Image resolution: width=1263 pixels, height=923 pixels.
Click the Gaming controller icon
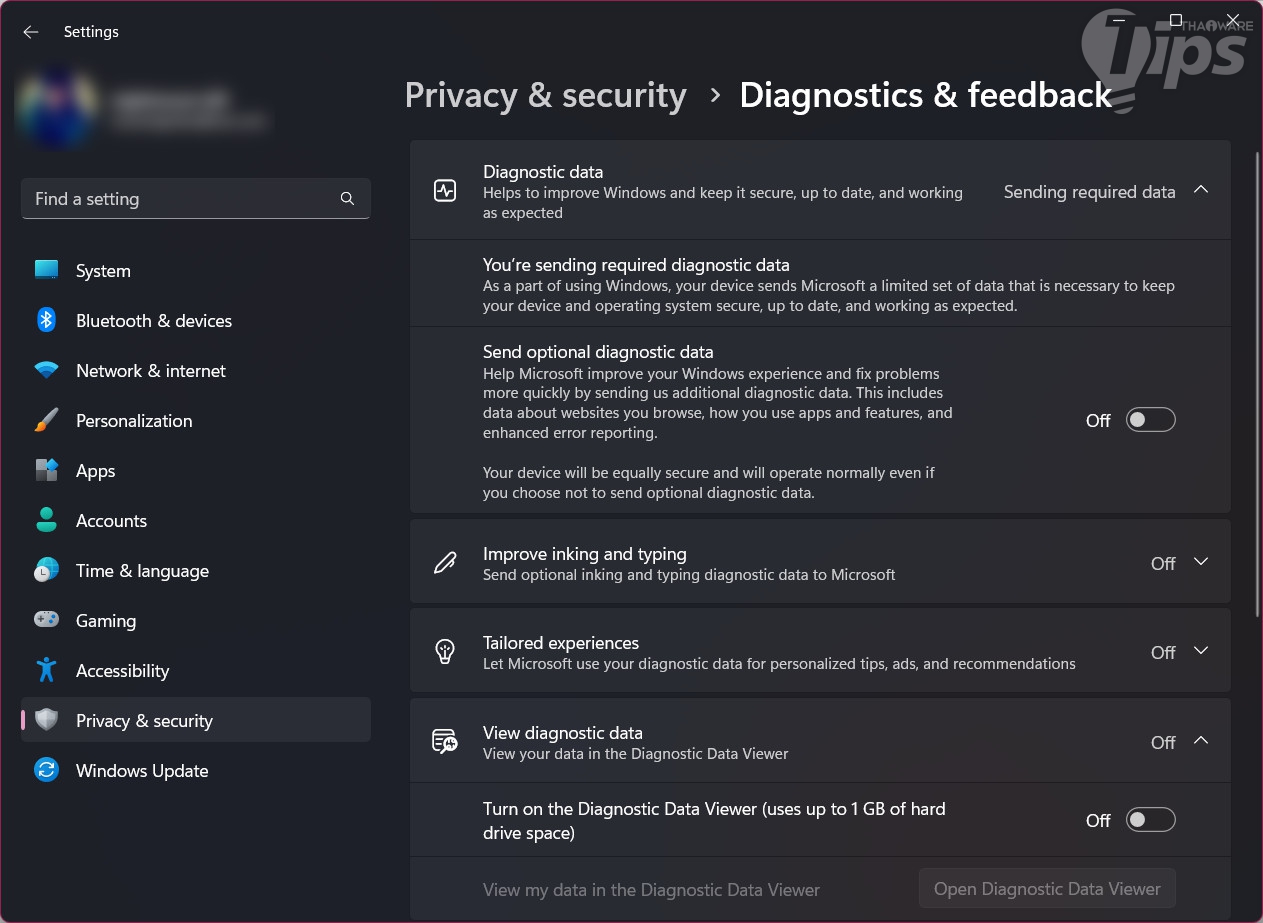tap(46, 620)
